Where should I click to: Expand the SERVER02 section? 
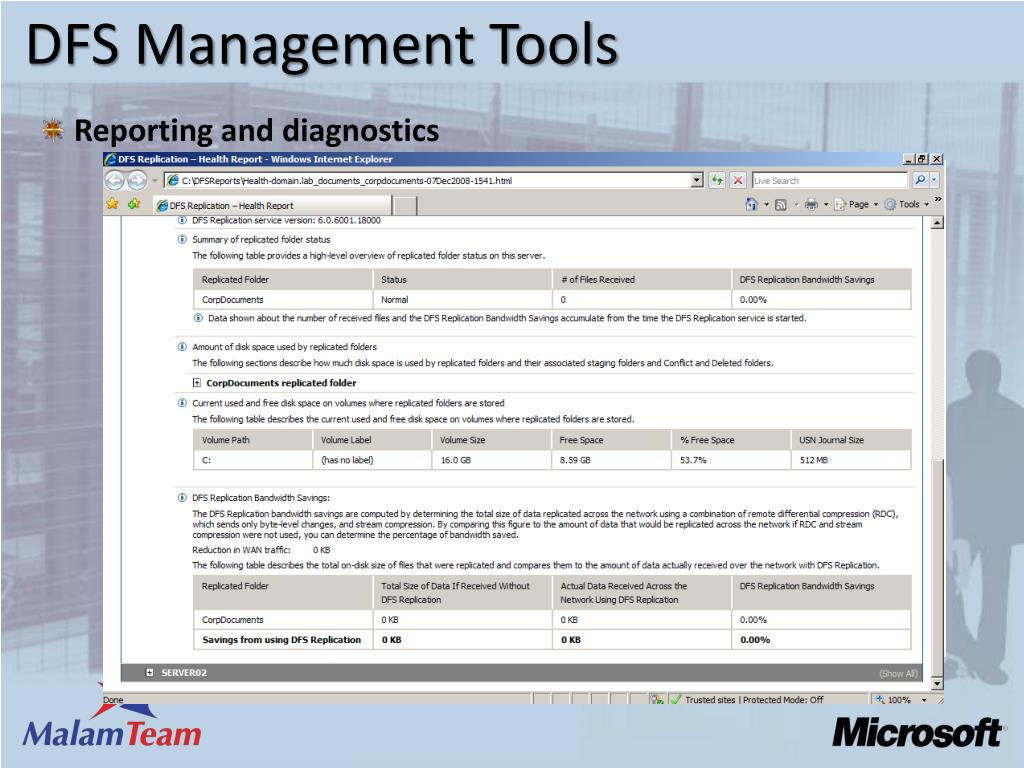pyautogui.click(x=150, y=672)
